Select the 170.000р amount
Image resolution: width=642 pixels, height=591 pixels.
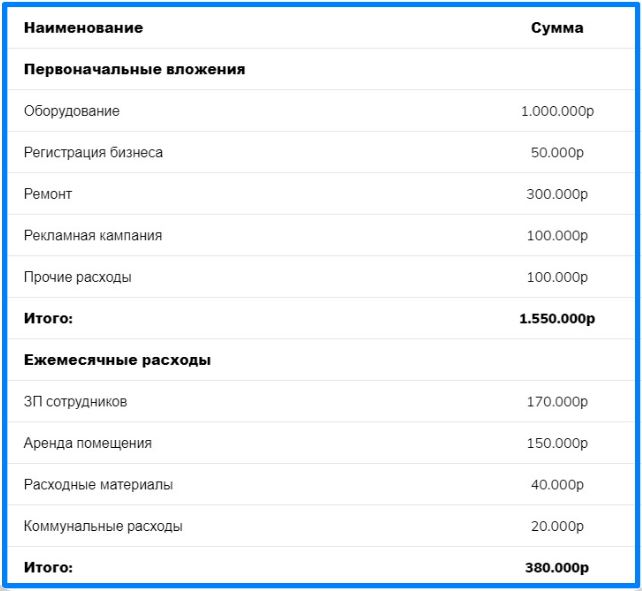pyautogui.click(x=557, y=402)
